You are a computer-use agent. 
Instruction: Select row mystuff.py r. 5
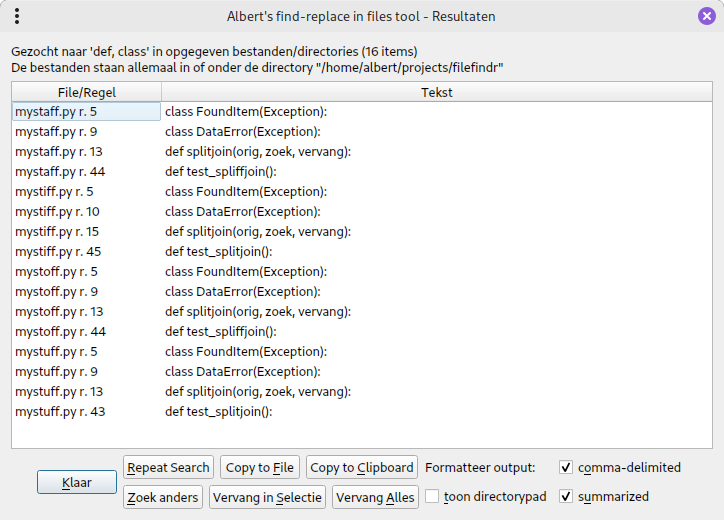(362, 351)
